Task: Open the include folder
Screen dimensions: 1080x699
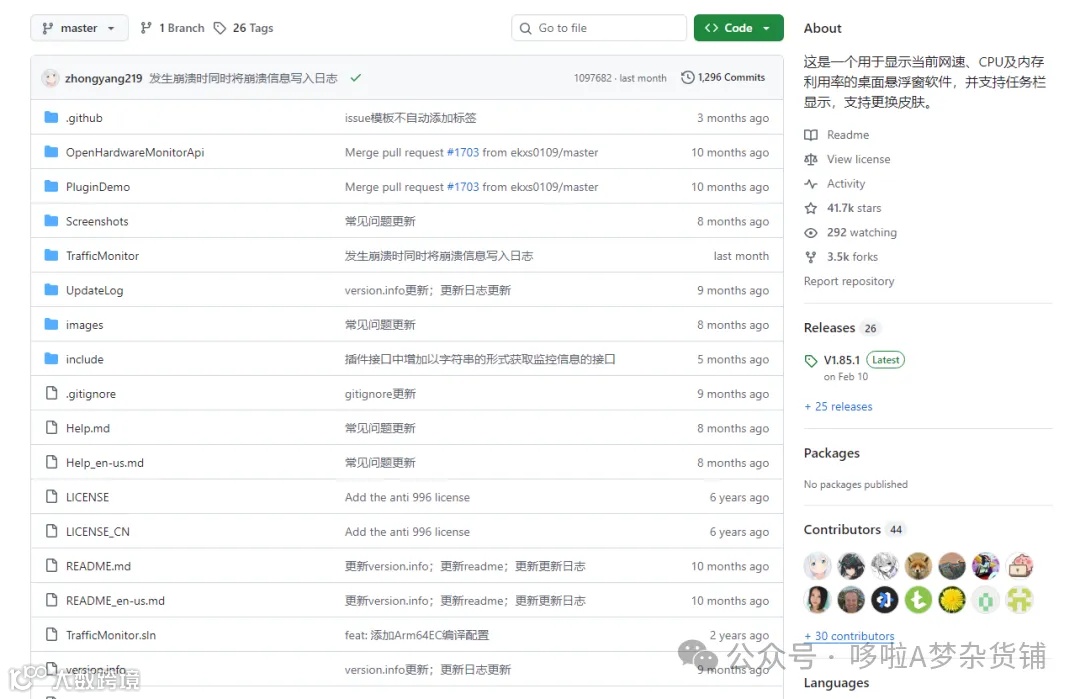Action: [x=85, y=359]
